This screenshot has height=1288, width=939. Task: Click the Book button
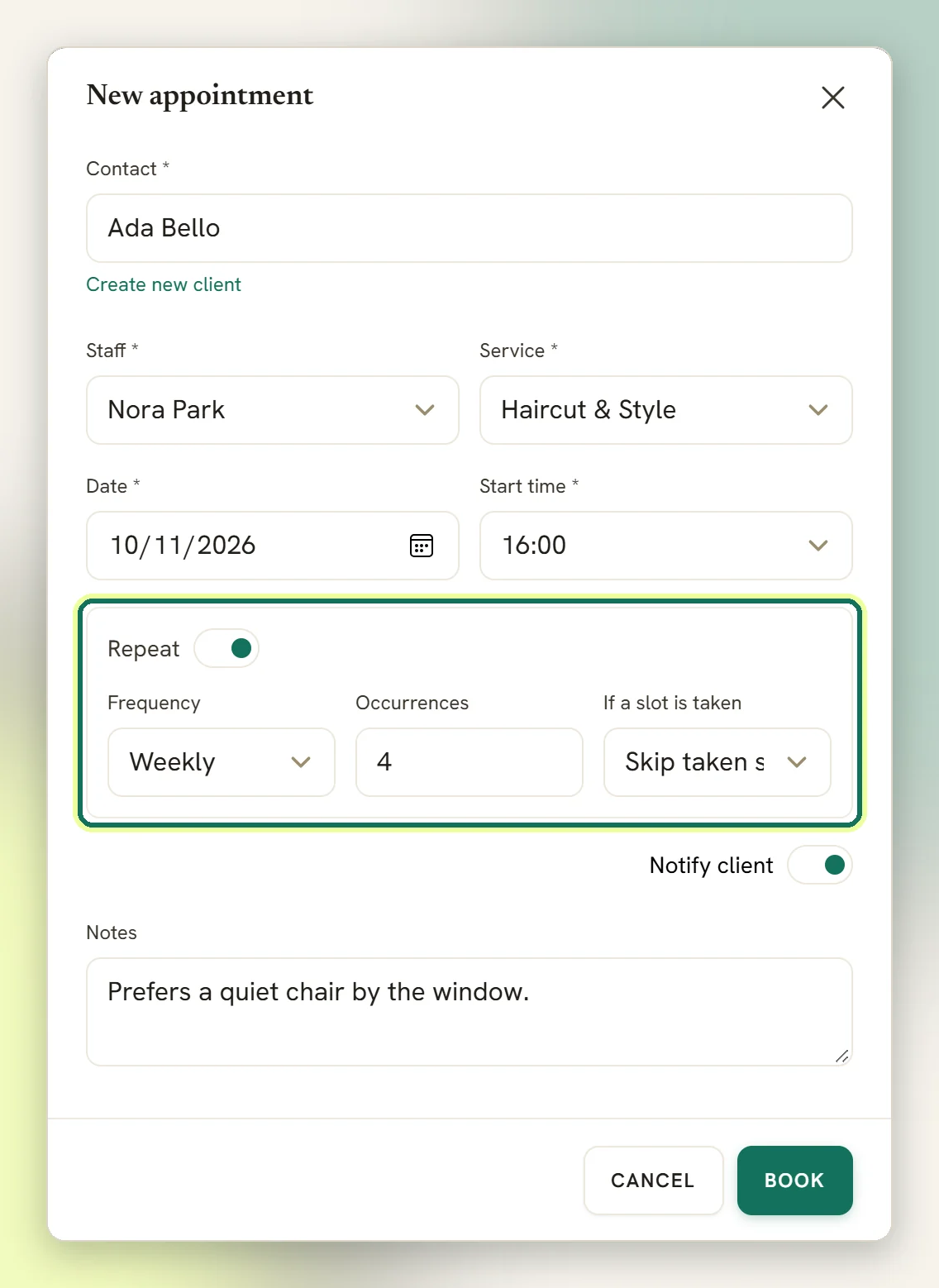tap(795, 1181)
